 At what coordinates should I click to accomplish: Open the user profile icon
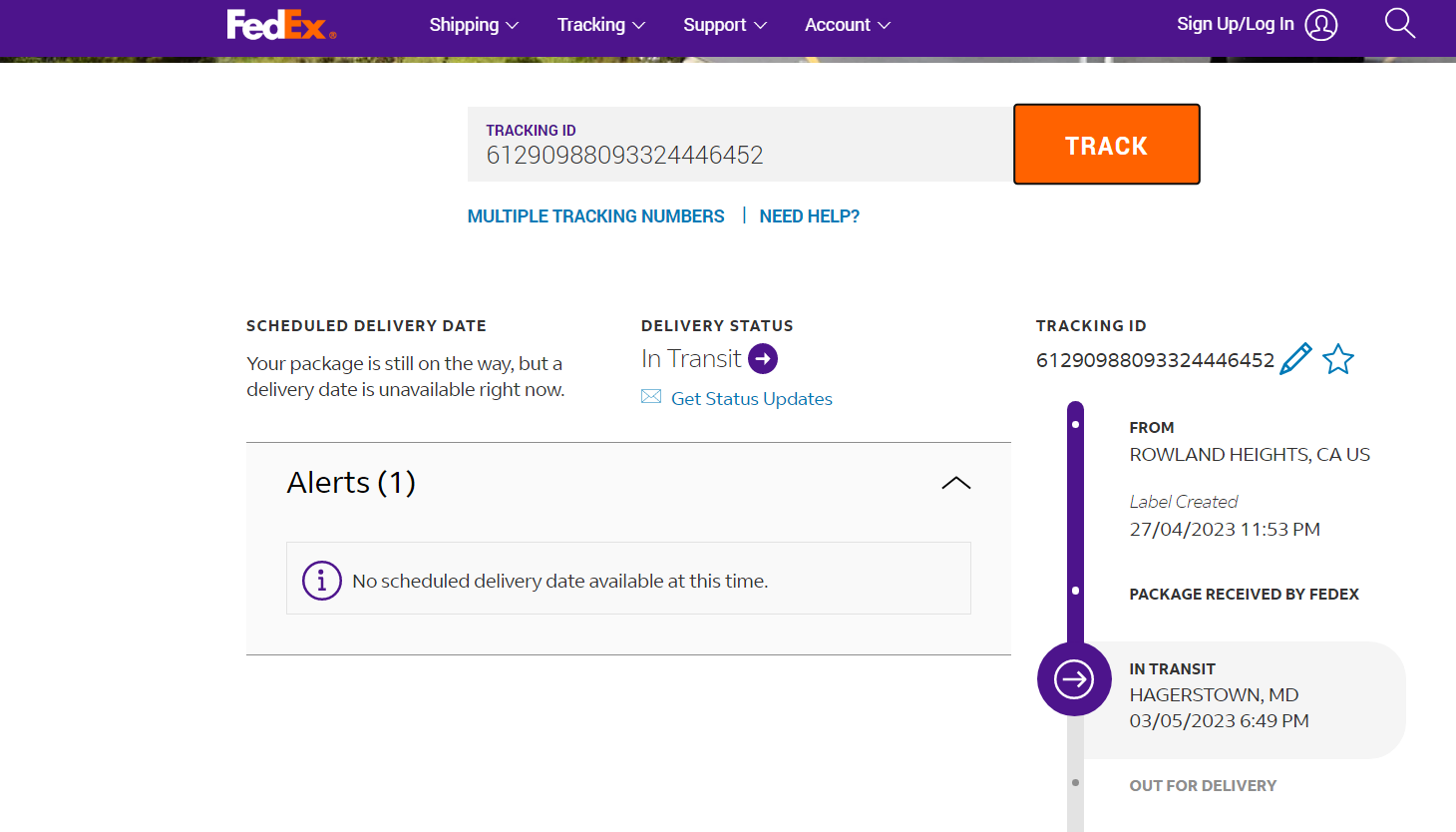1320,25
